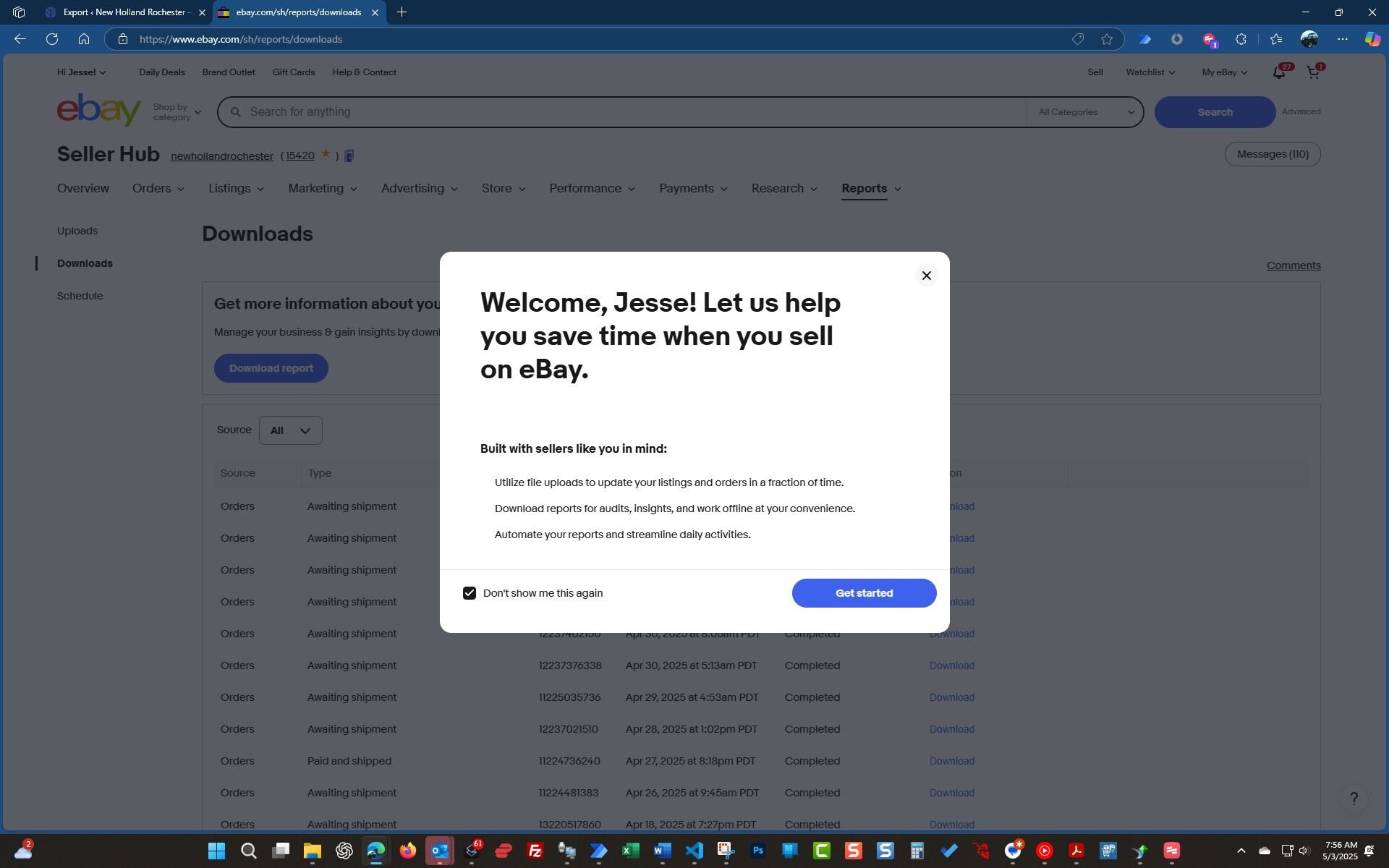Open the All Categories dropdown

pos(1085,112)
